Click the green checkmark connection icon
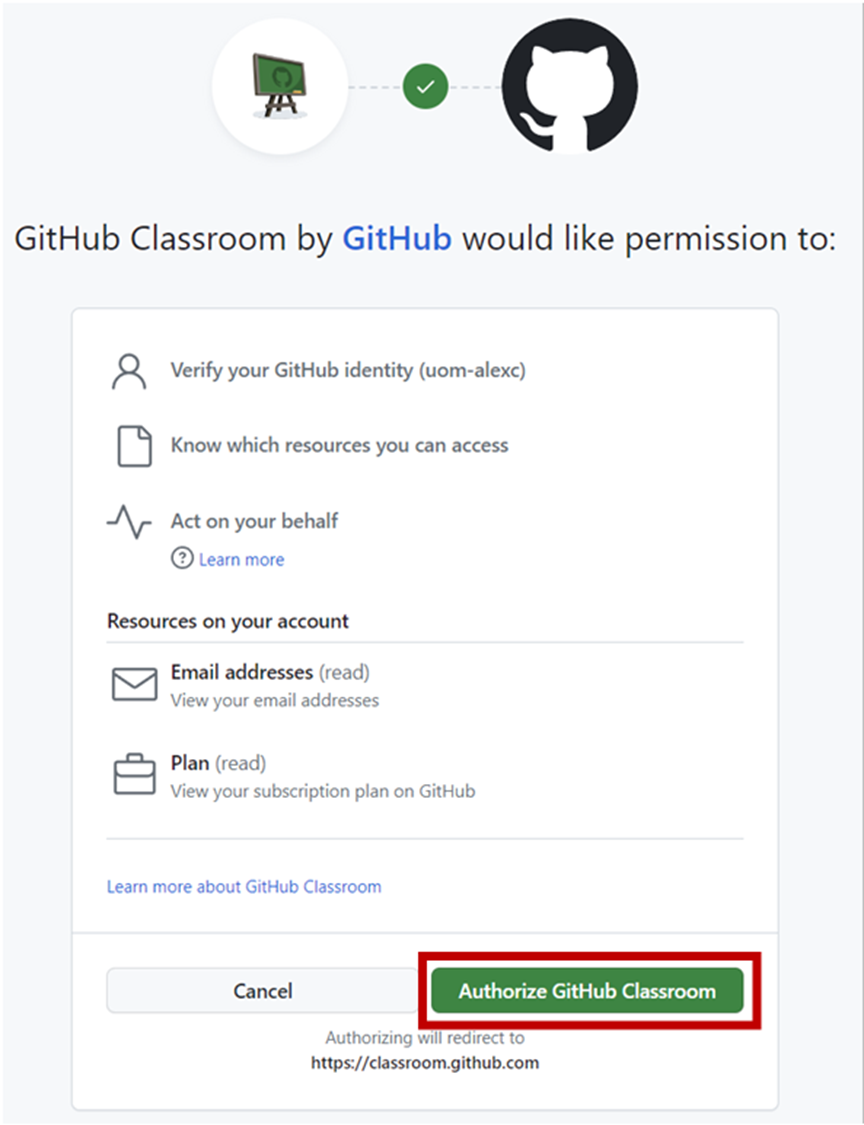 425,87
